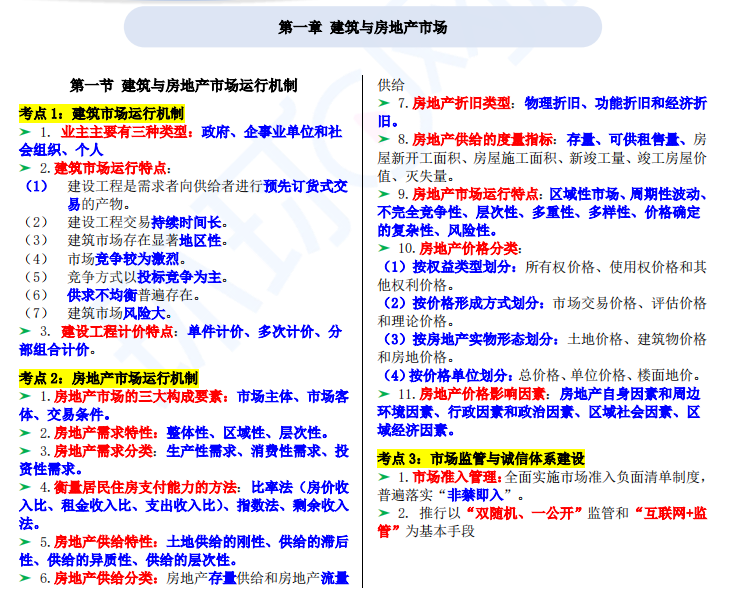Click red text 房地产供给分类

tap(103, 579)
